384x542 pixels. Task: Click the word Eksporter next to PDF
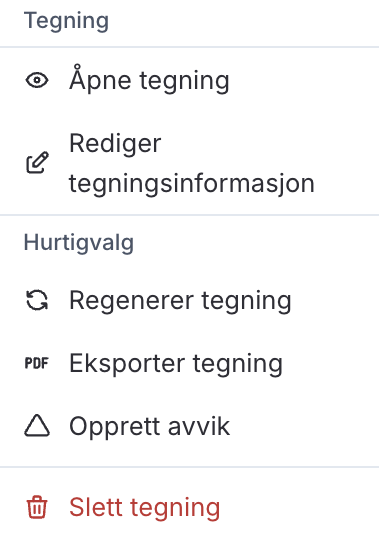click(127, 364)
